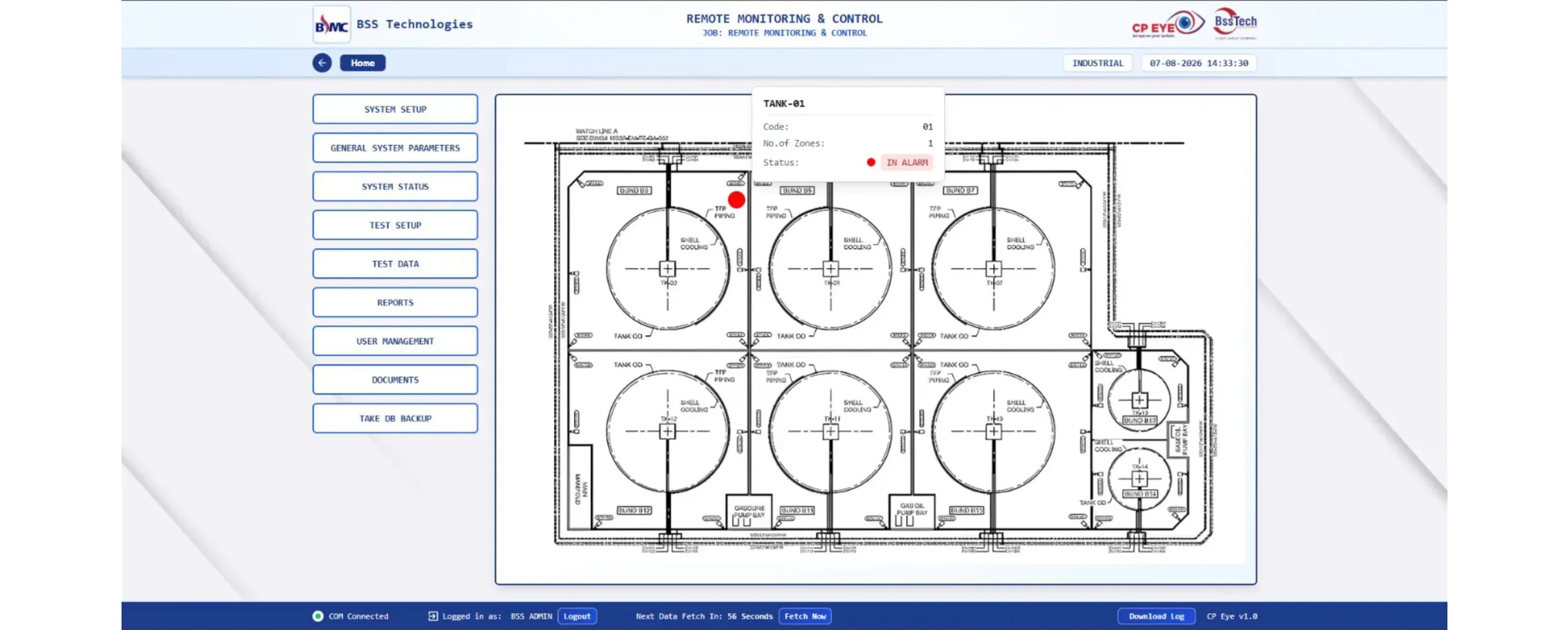Click the login icon beside Logged in as
This screenshot has height=630, width=1568.
(x=433, y=616)
